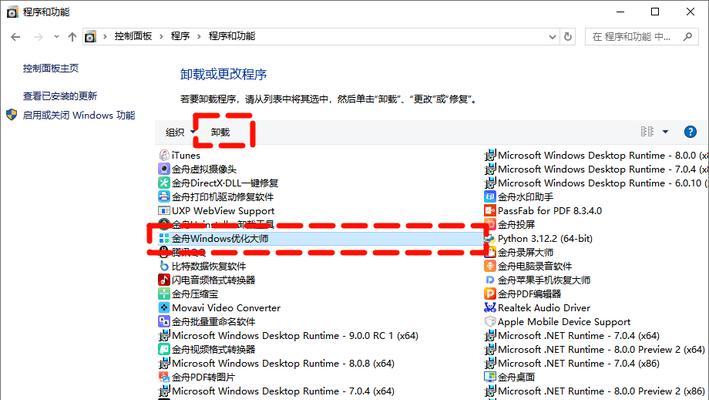The width and height of the screenshot is (709, 400).
Task: Select the Realtek Audio Driver icon
Action: click(490, 308)
